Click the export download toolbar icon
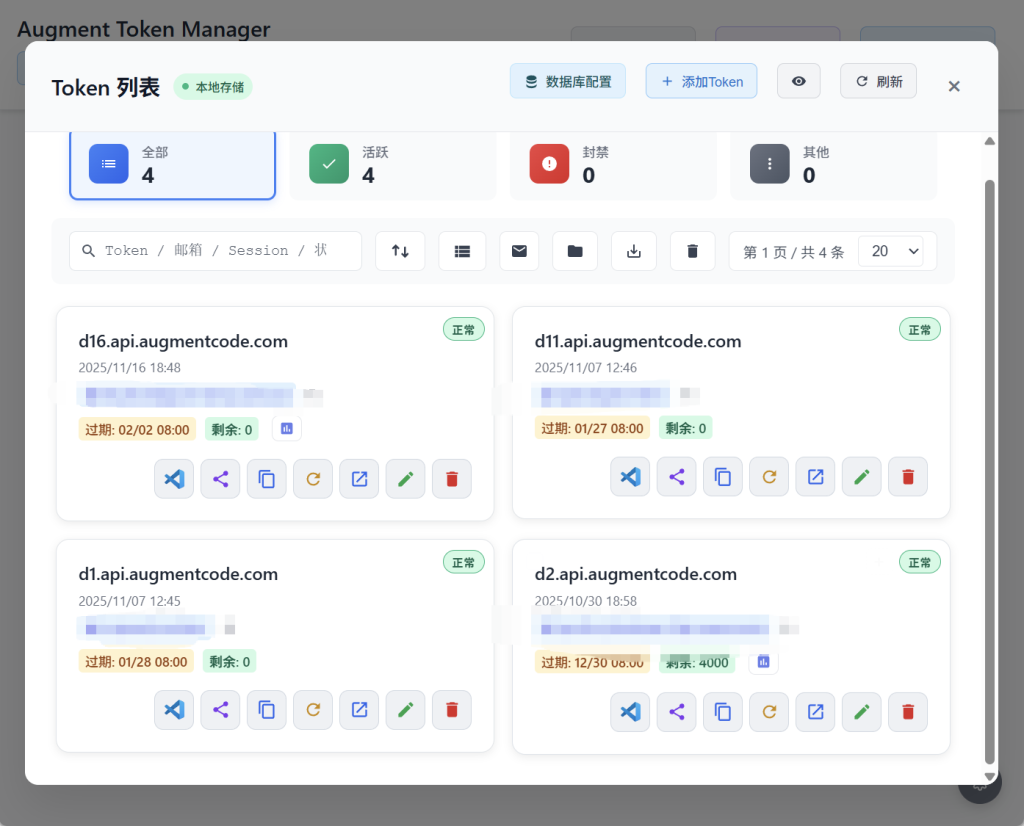The width and height of the screenshot is (1024, 826). tap(633, 251)
